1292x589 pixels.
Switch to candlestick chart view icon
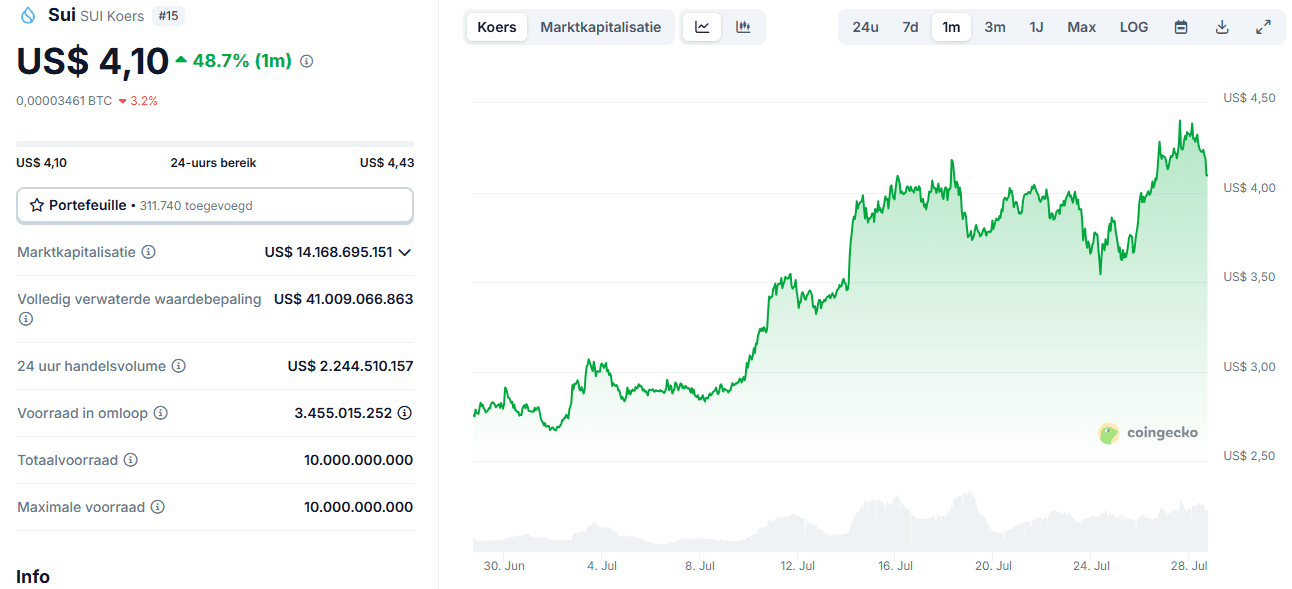743,27
